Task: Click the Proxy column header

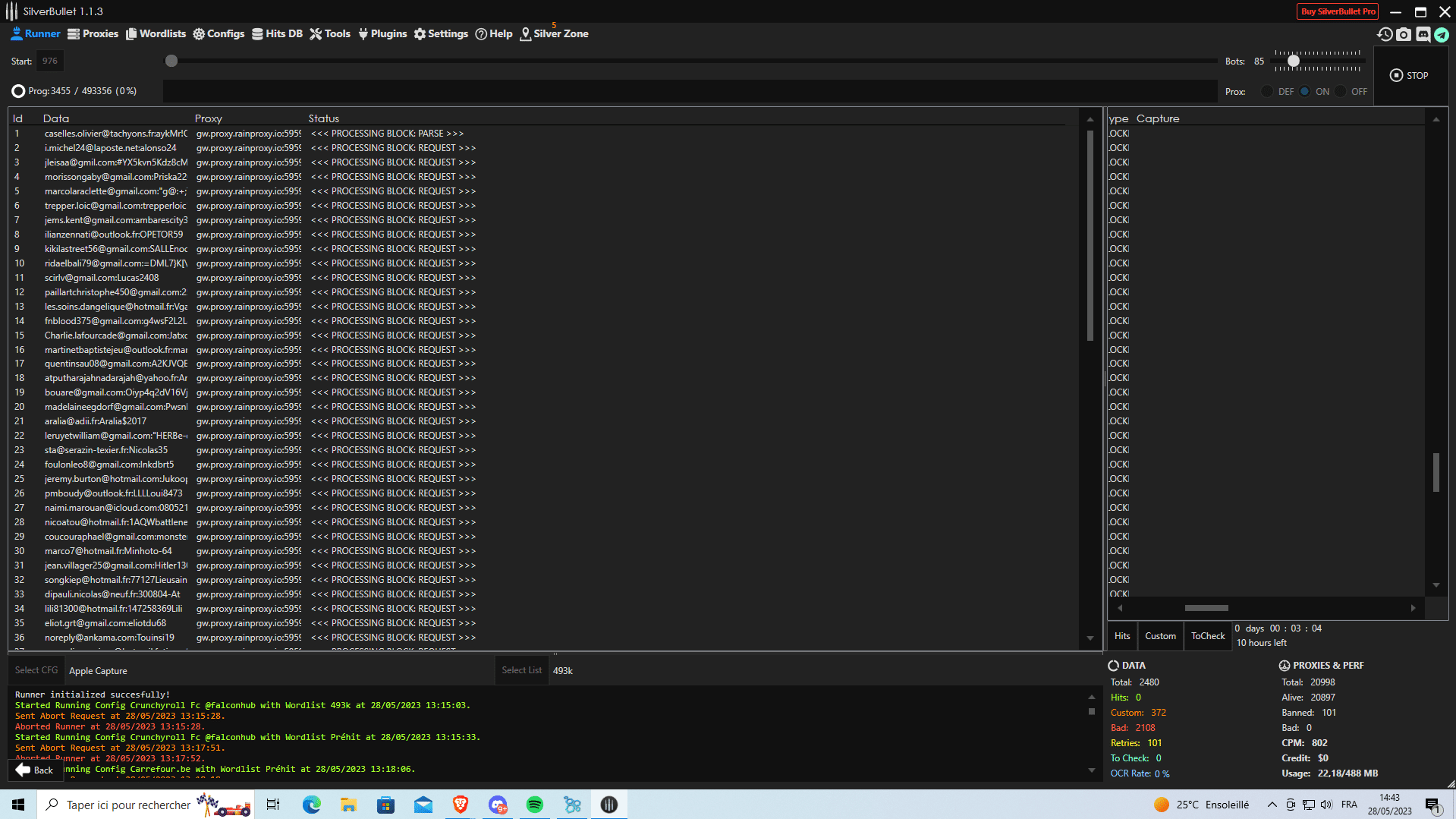Action: pyautogui.click(x=209, y=118)
